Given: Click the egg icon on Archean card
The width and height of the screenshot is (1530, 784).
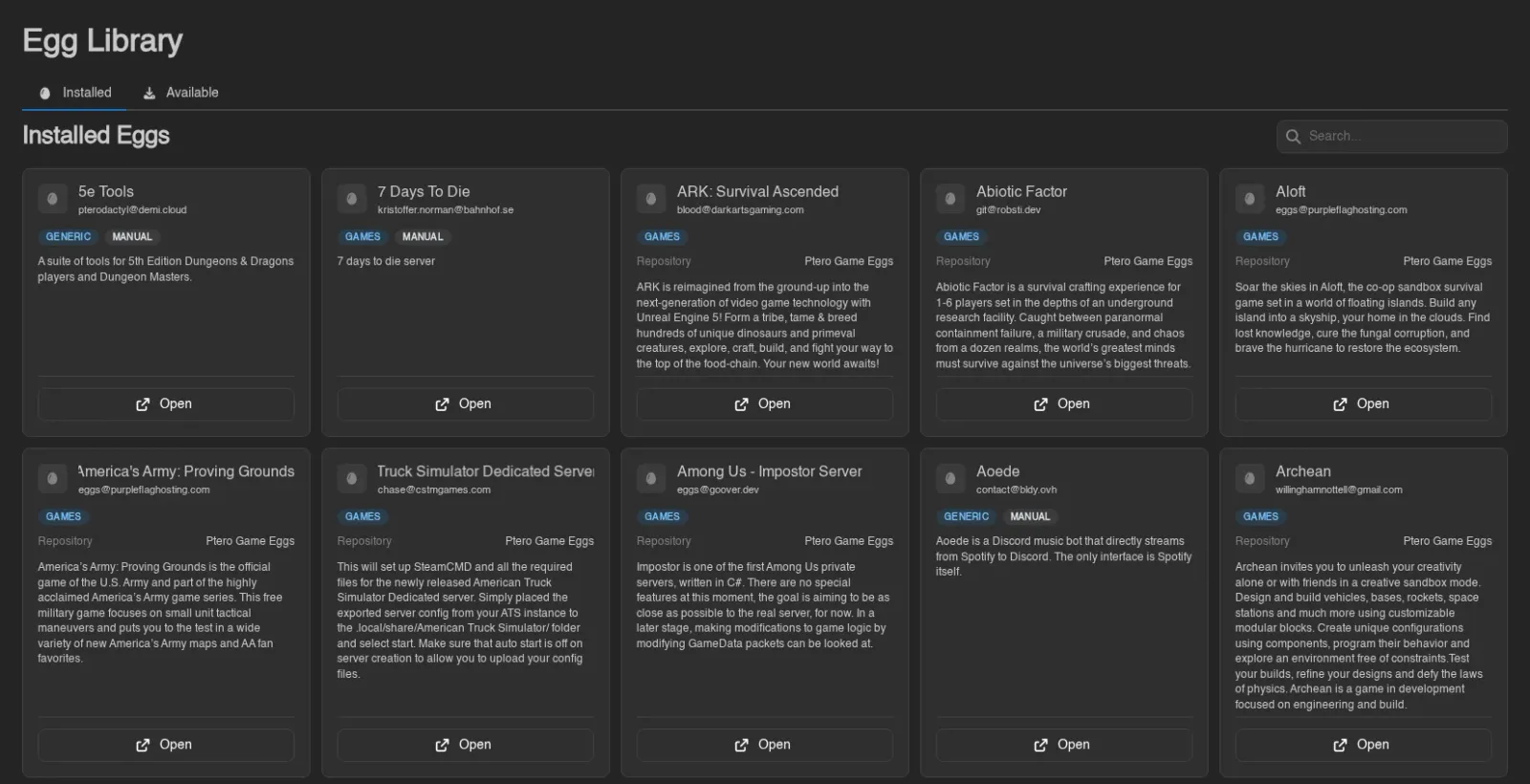Looking at the screenshot, I should (1250, 478).
